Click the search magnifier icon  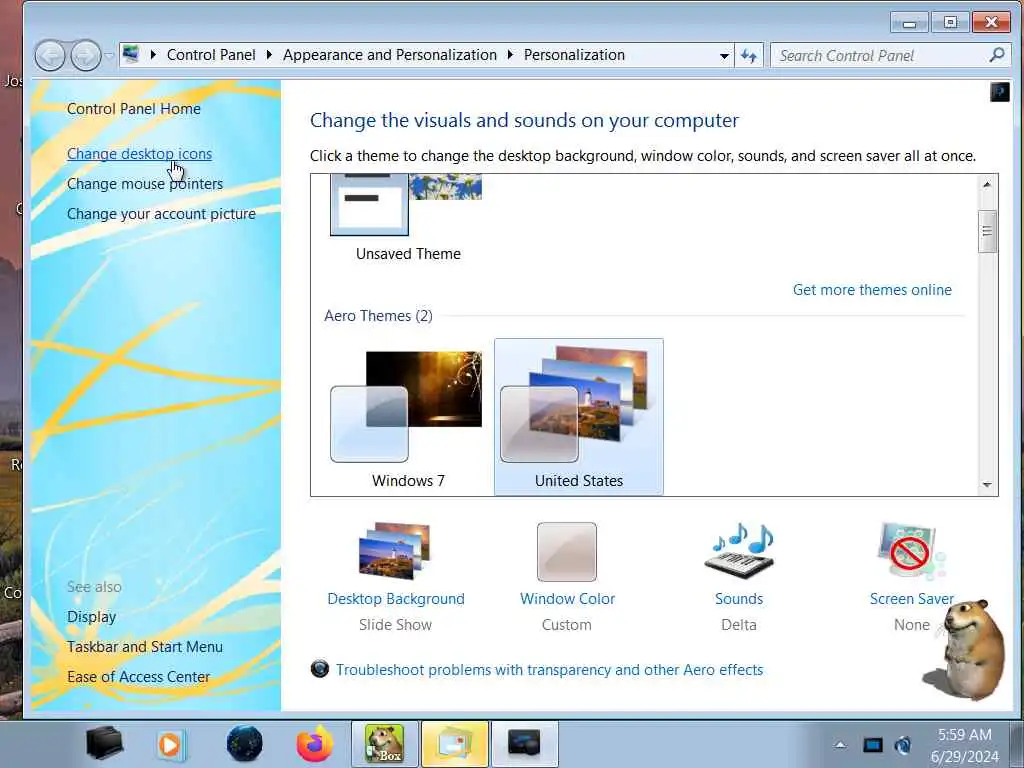pos(997,56)
